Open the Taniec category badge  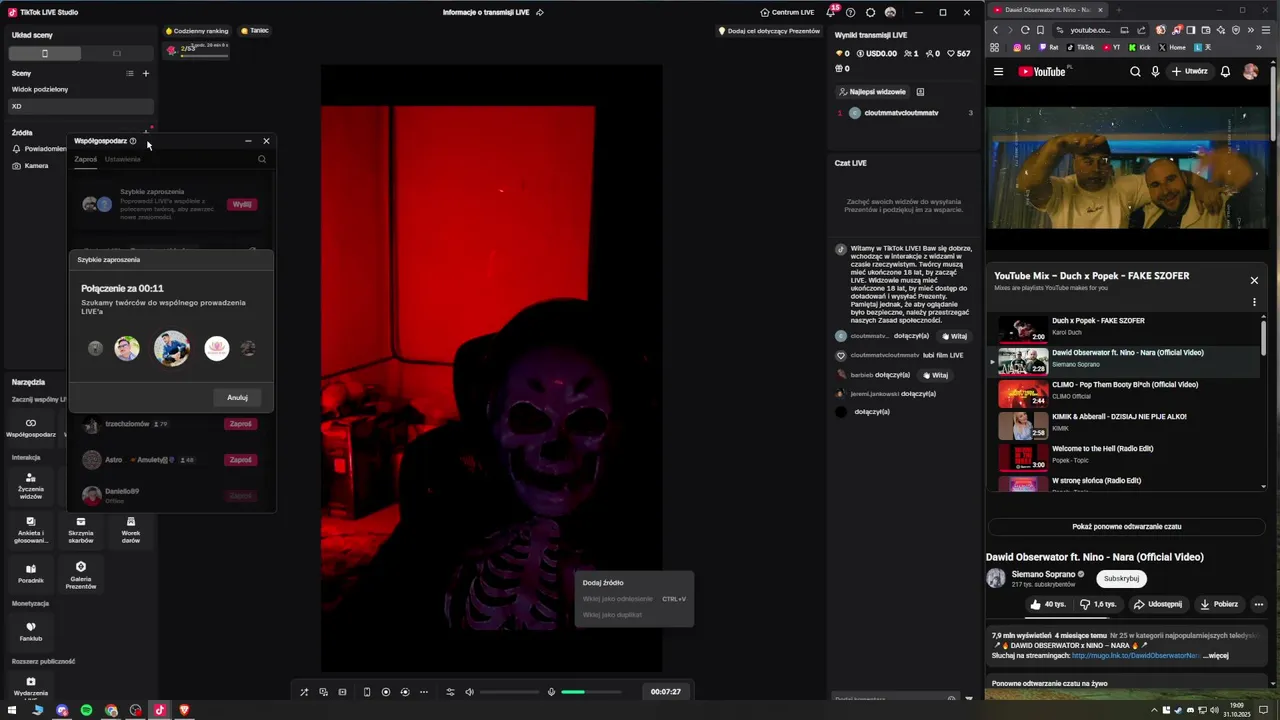(254, 31)
